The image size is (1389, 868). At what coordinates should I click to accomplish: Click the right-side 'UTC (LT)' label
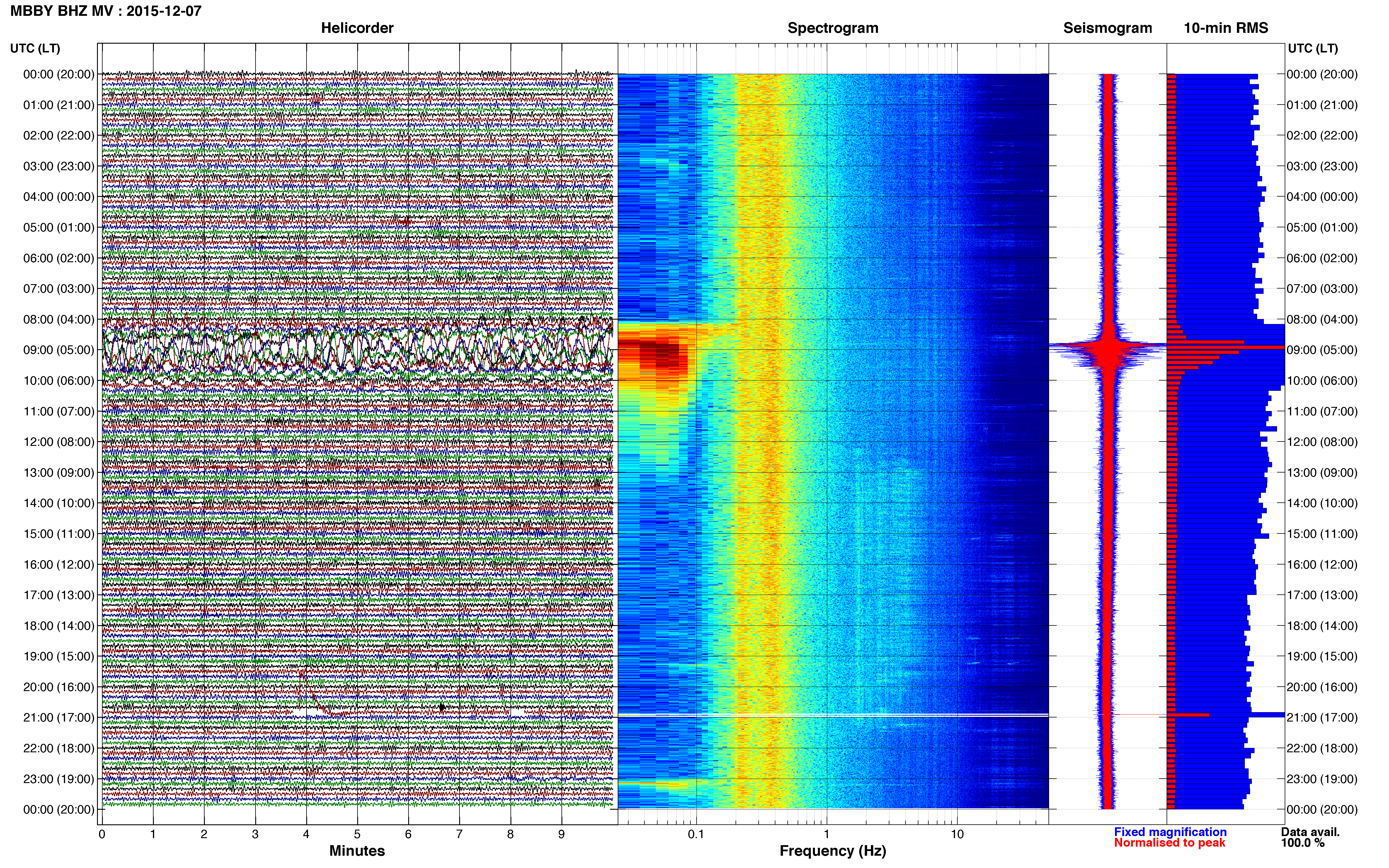(x=1313, y=48)
